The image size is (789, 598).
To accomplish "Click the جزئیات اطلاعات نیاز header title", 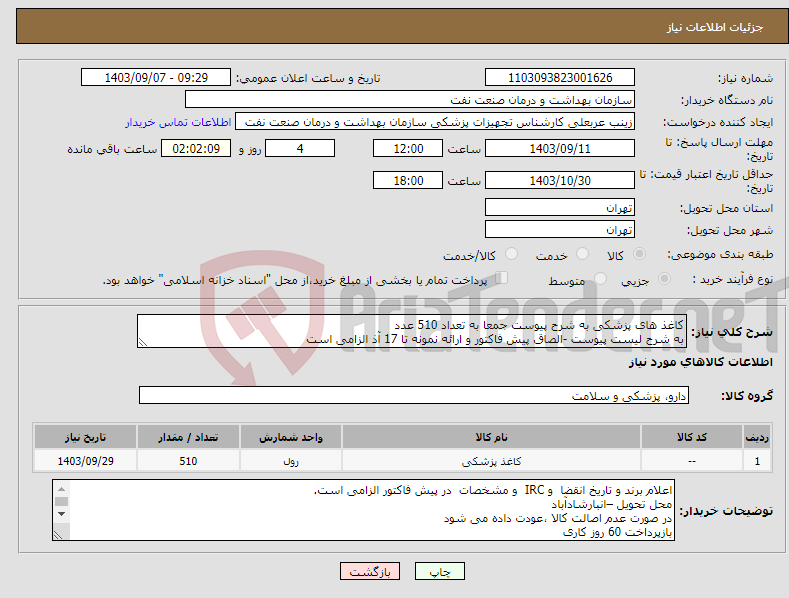I will [715, 27].
